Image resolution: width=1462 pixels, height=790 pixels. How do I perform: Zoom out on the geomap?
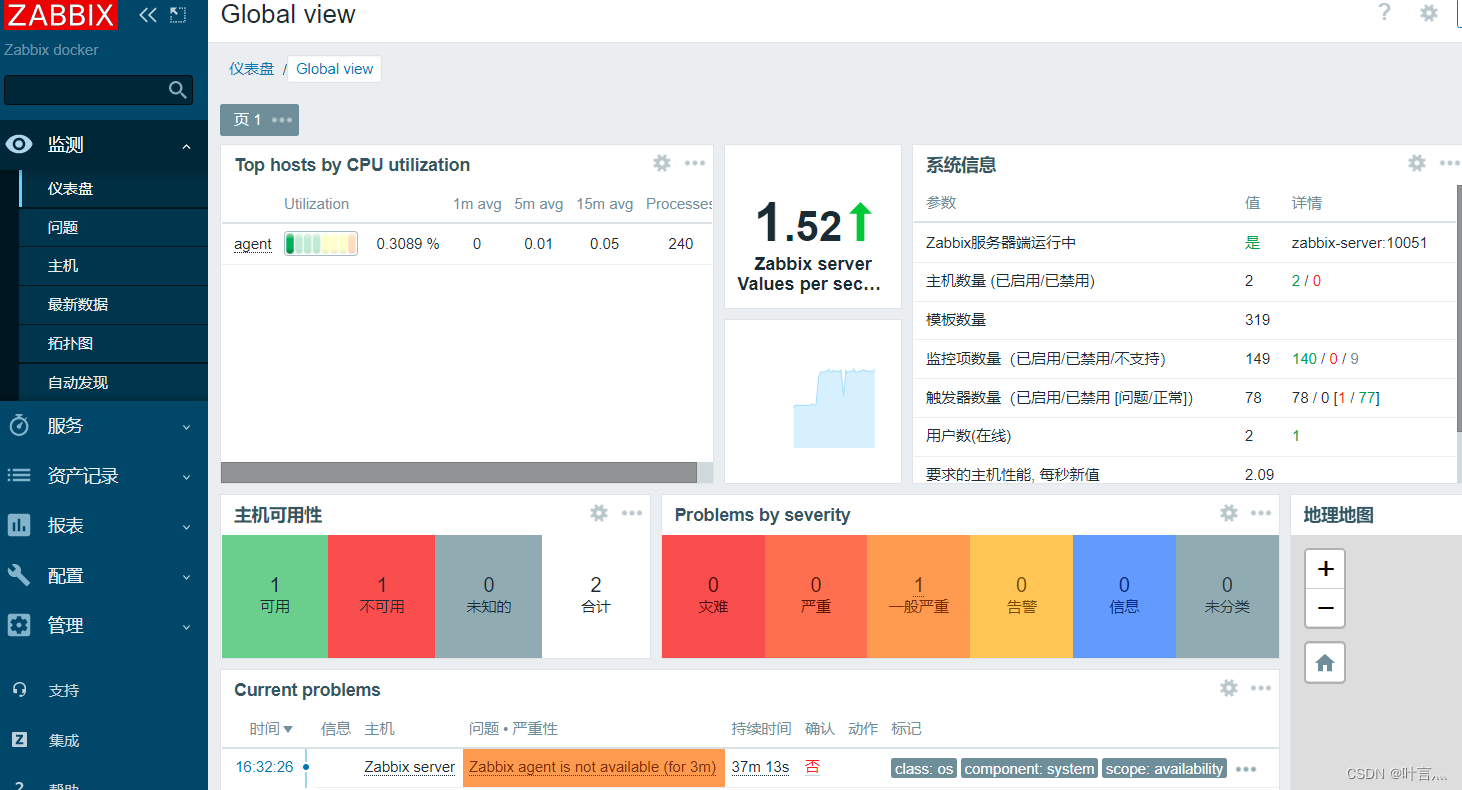pyautogui.click(x=1325, y=608)
